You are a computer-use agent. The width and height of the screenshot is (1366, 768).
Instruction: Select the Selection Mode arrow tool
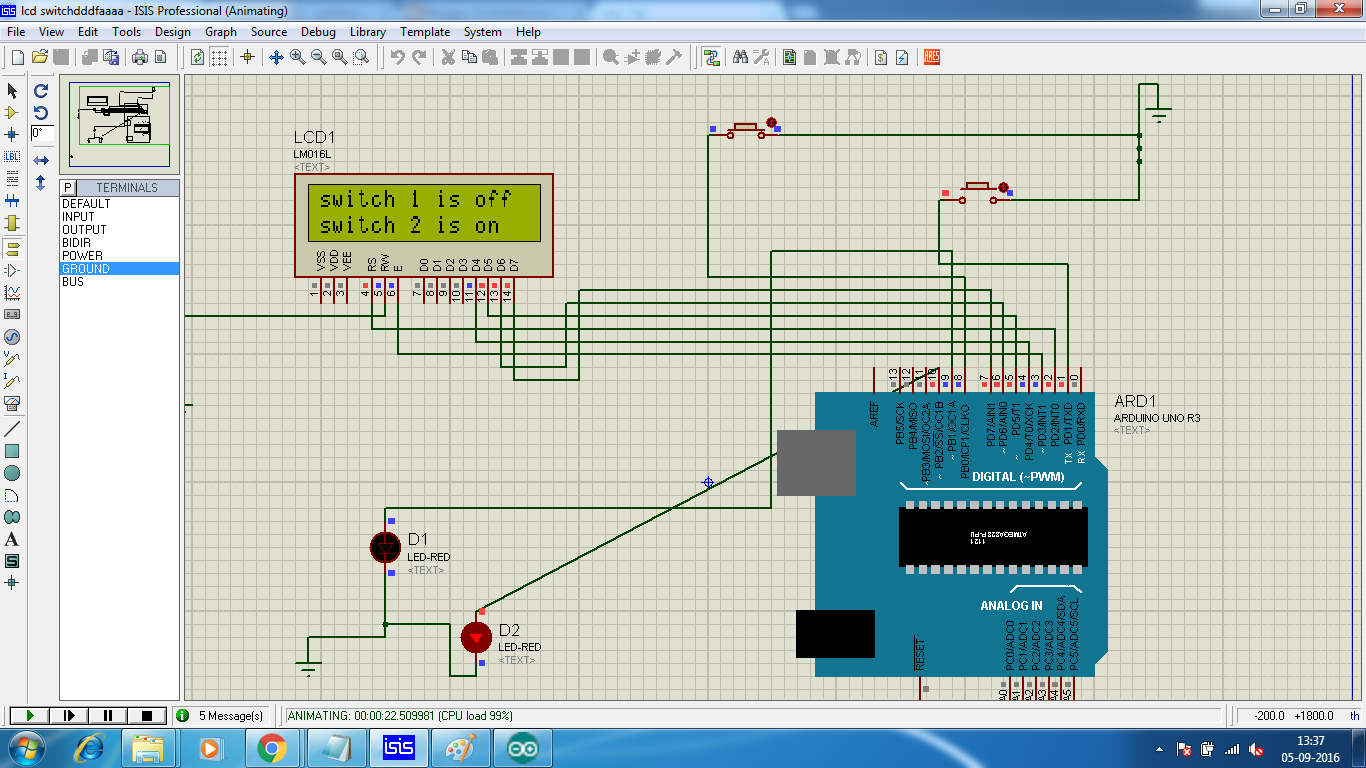point(12,90)
